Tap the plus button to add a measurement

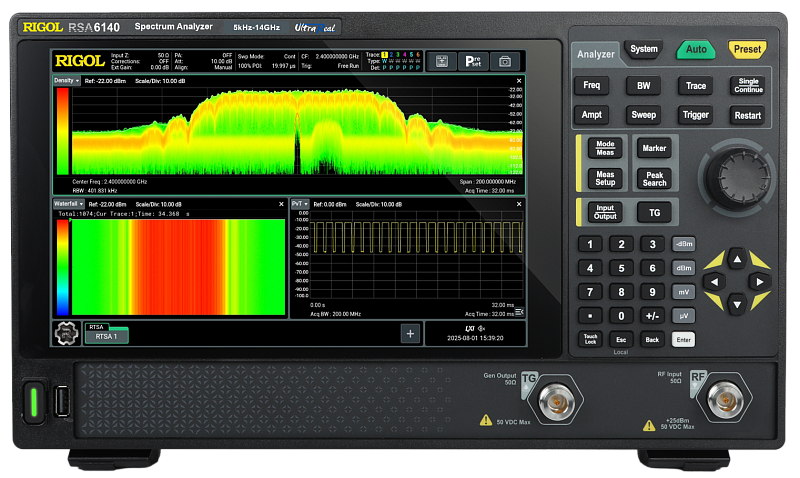pos(410,334)
